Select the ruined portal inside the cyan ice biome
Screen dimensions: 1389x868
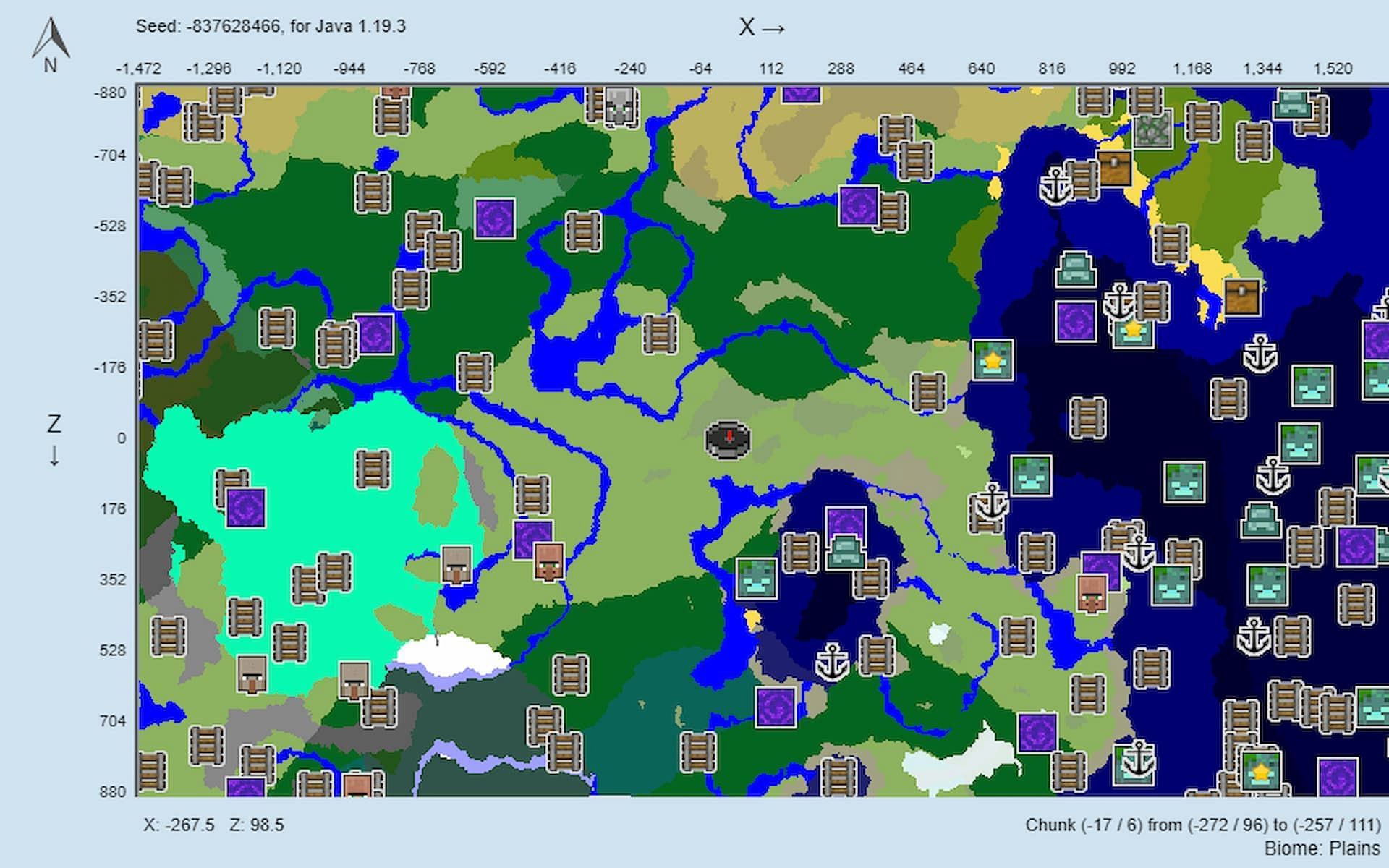pos(246,508)
